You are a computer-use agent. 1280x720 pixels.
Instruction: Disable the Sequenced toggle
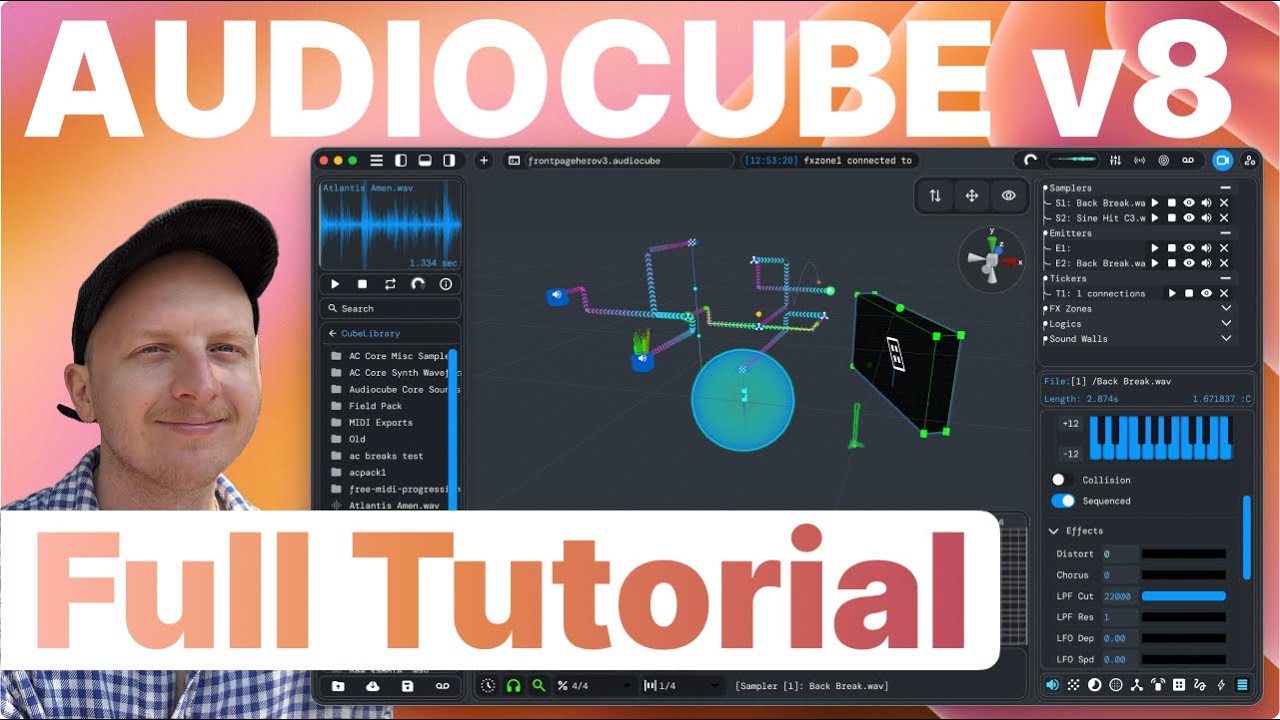pos(1062,501)
